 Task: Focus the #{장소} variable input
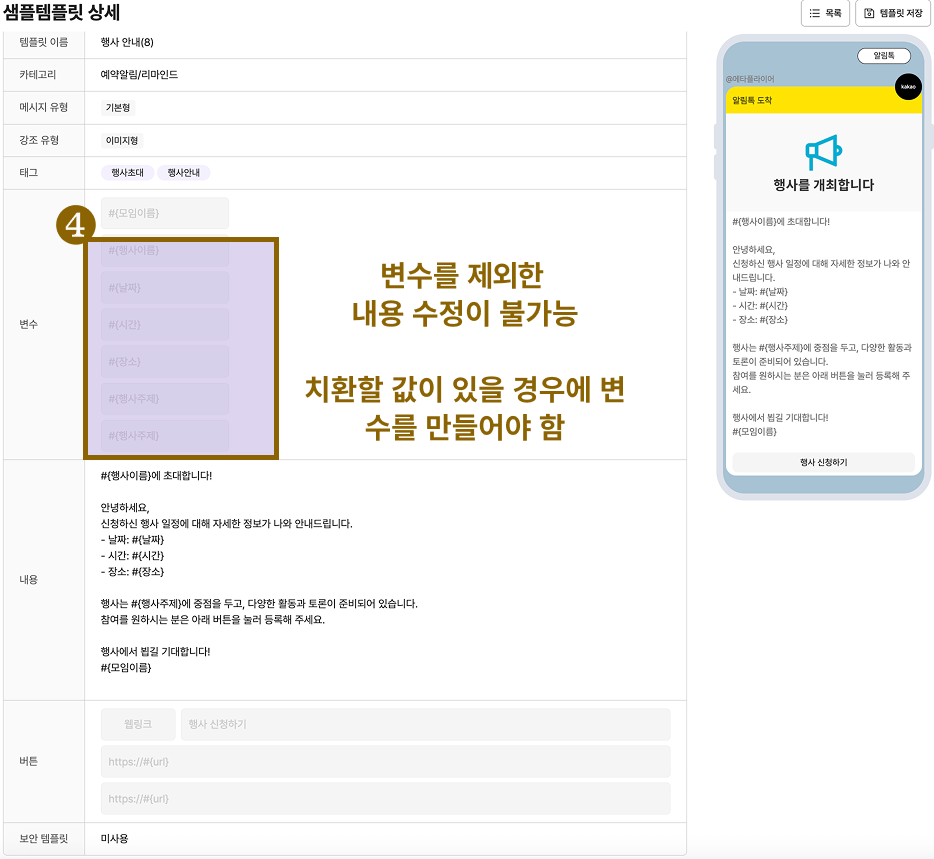coord(164,362)
